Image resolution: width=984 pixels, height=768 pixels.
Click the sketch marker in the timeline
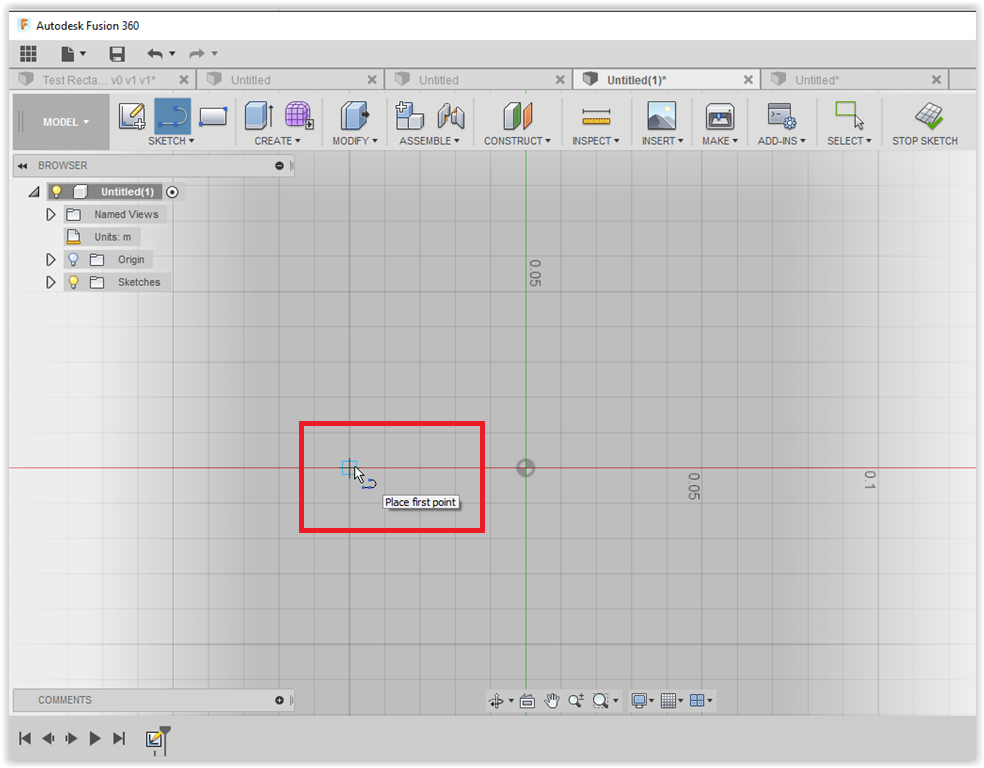pos(155,739)
